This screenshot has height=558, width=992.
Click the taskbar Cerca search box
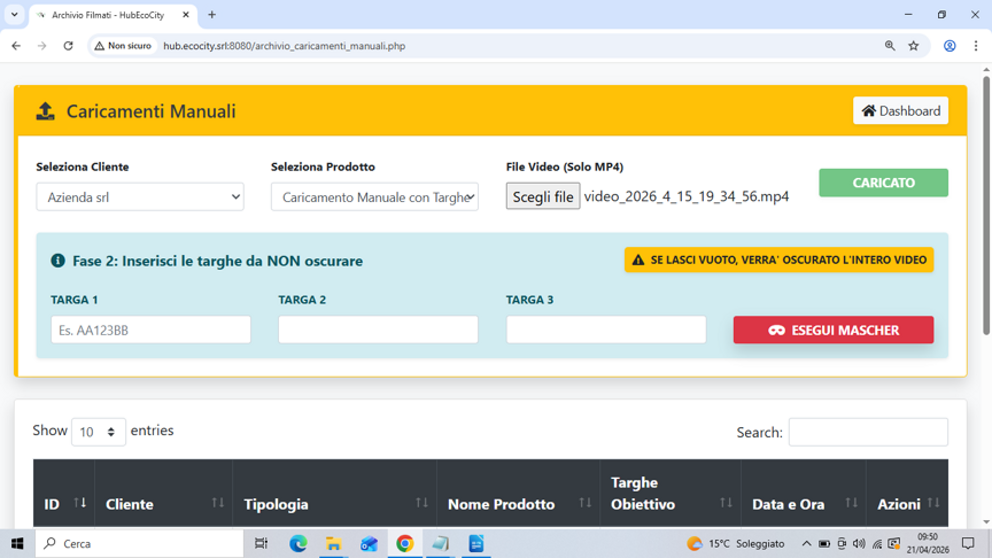pos(139,543)
